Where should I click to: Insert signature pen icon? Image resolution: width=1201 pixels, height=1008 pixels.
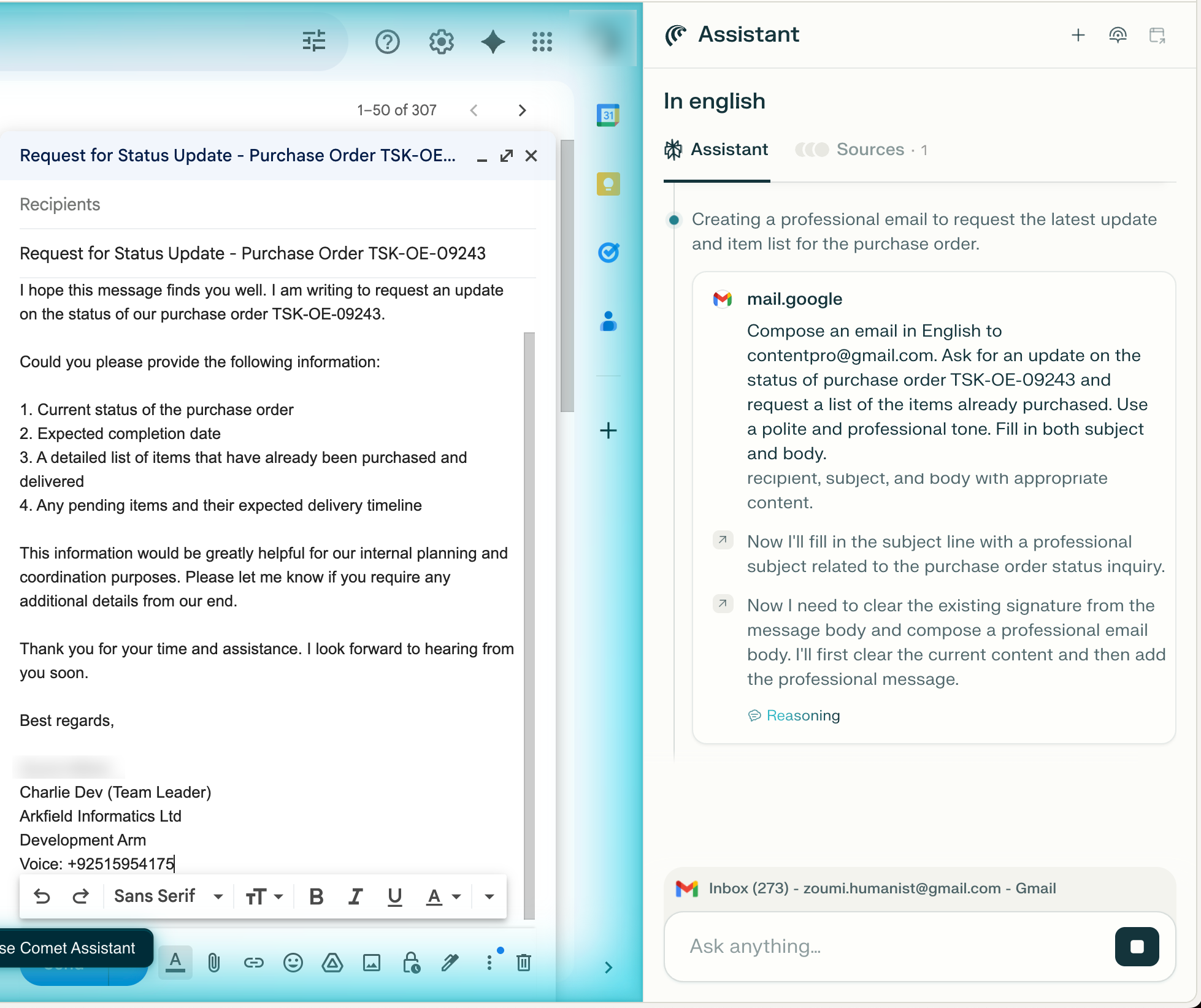point(450,963)
